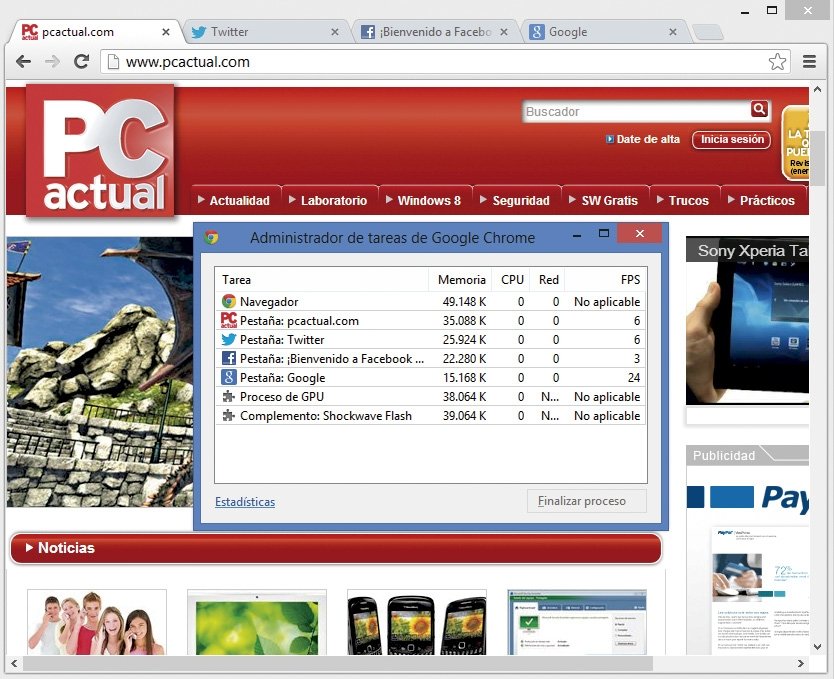Viewport: 834px width, 679px height.
Task: Sort tasks by the FPS column
Action: point(606,280)
